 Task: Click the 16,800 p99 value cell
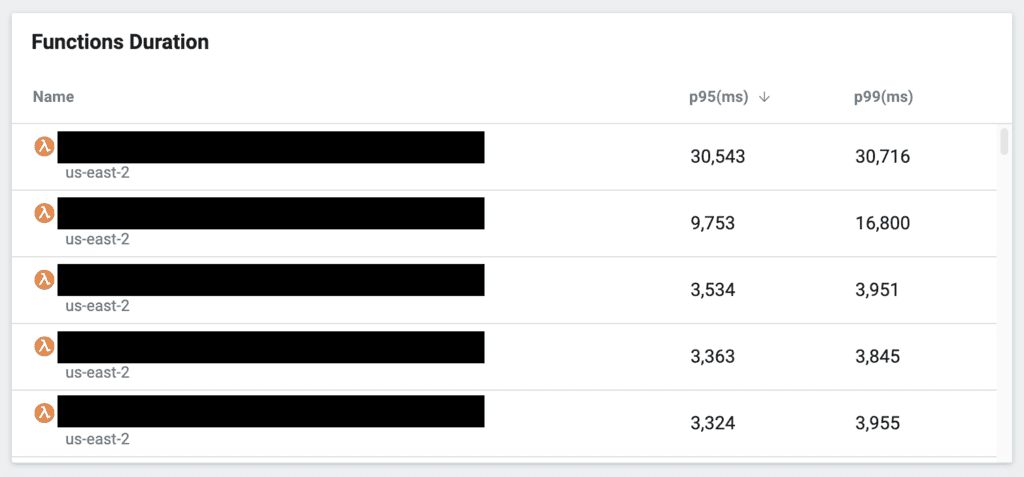coord(883,223)
